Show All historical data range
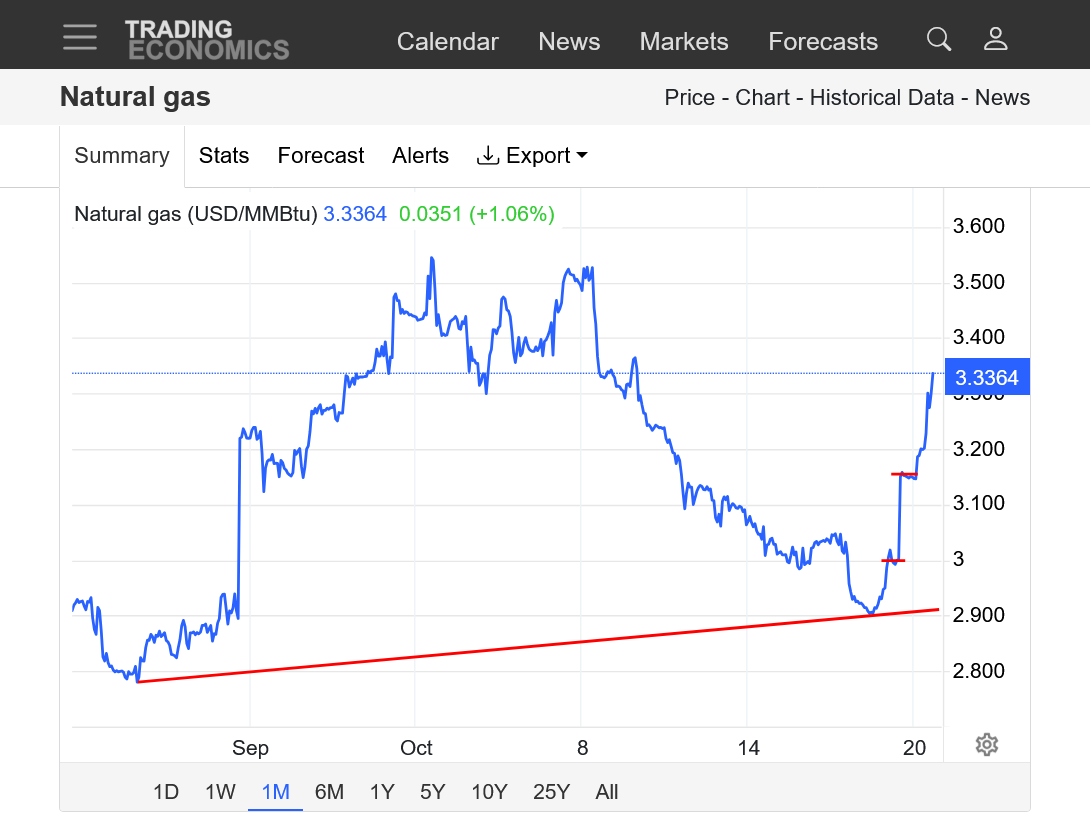The image size is (1091, 821). click(x=606, y=792)
